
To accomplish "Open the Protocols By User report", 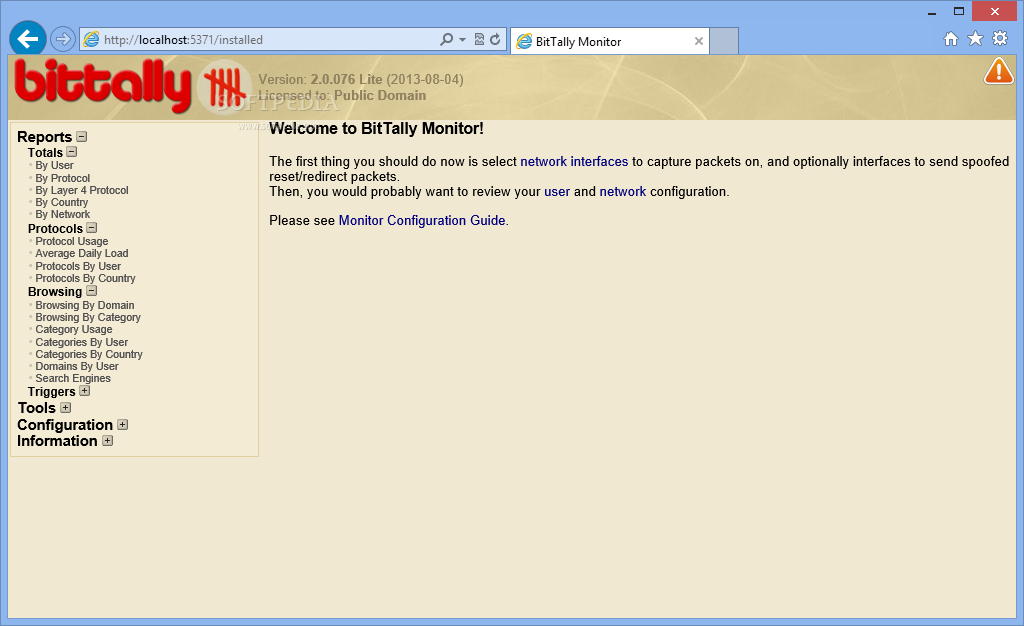I will pyautogui.click(x=78, y=266).
